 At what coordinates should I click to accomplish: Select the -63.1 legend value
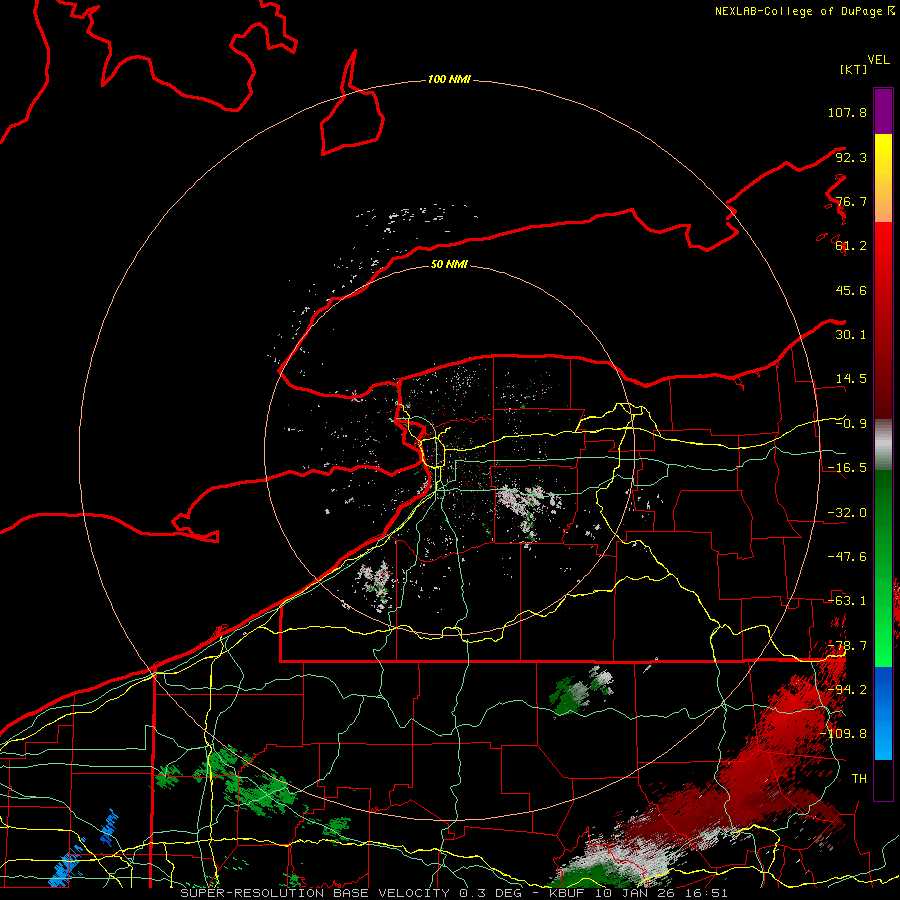pos(847,601)
